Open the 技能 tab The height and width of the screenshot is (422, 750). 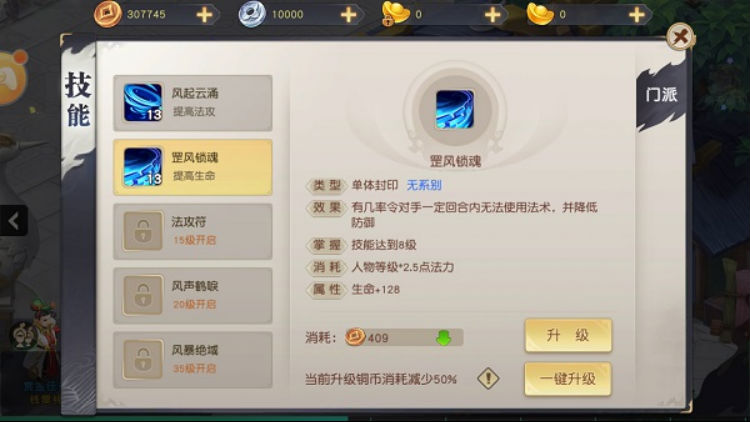78,100
